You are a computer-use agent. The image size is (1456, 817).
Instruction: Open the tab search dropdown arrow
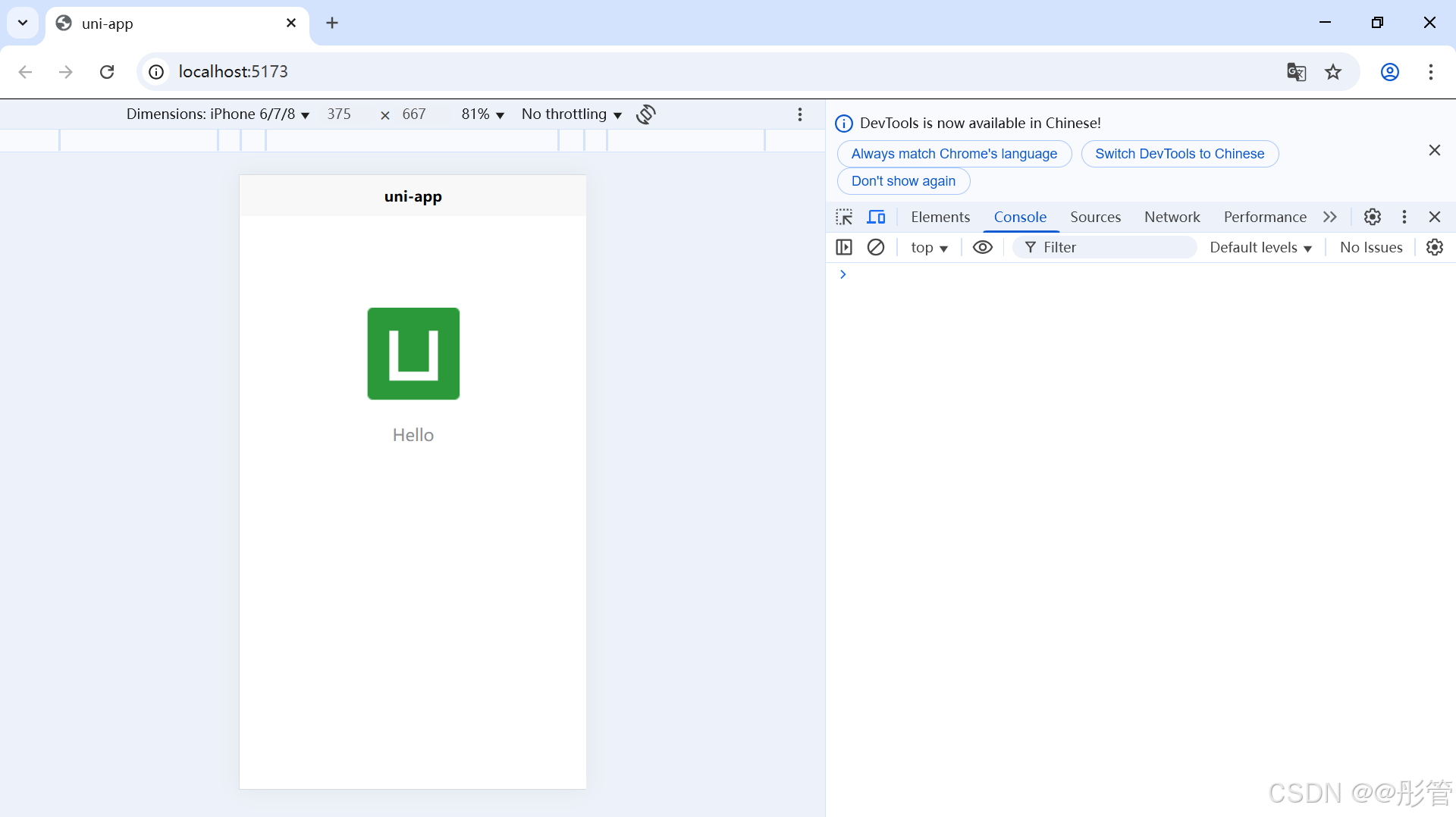coord(23,23)
